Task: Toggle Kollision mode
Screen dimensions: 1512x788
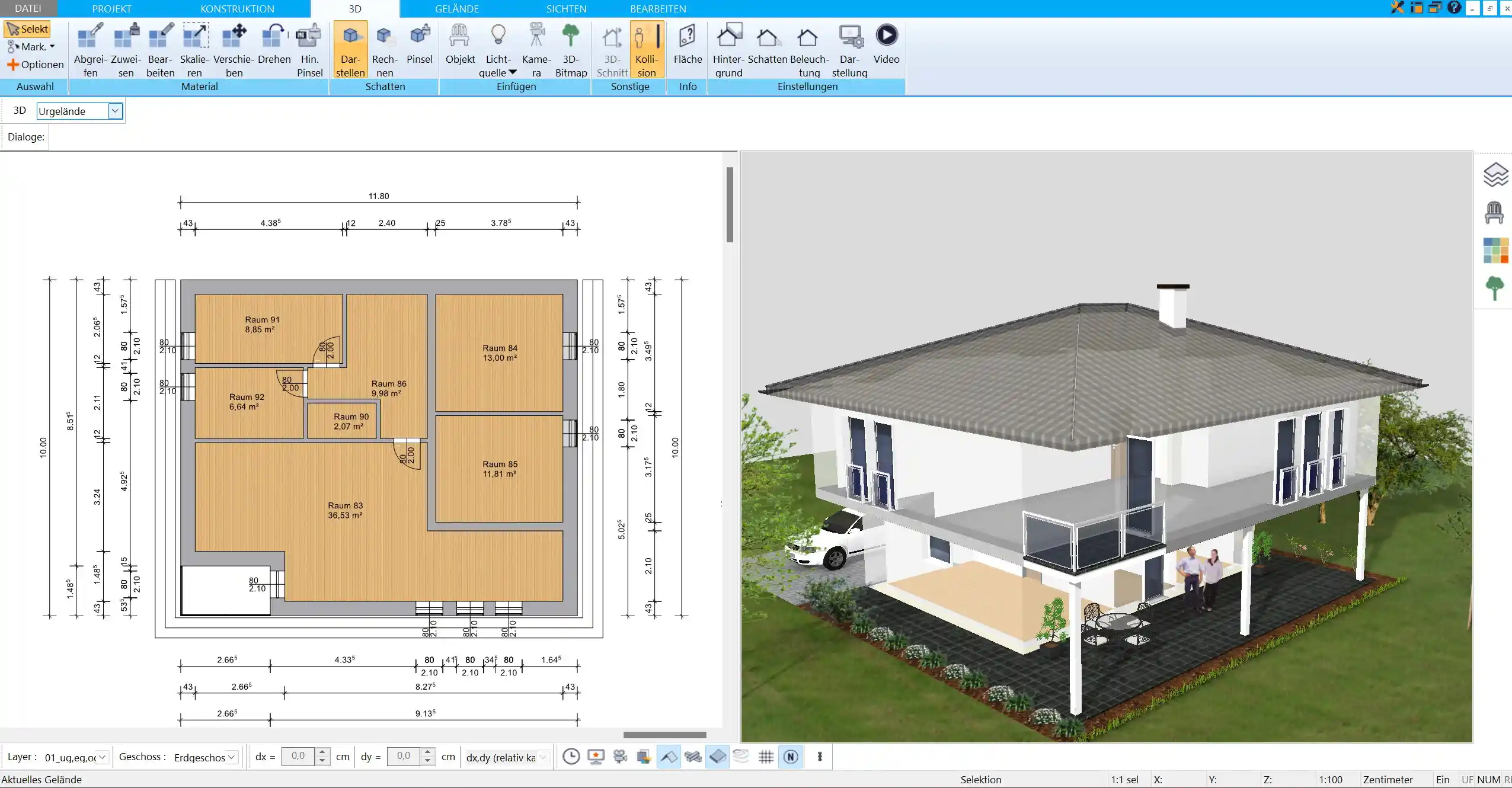Action: 647,50
